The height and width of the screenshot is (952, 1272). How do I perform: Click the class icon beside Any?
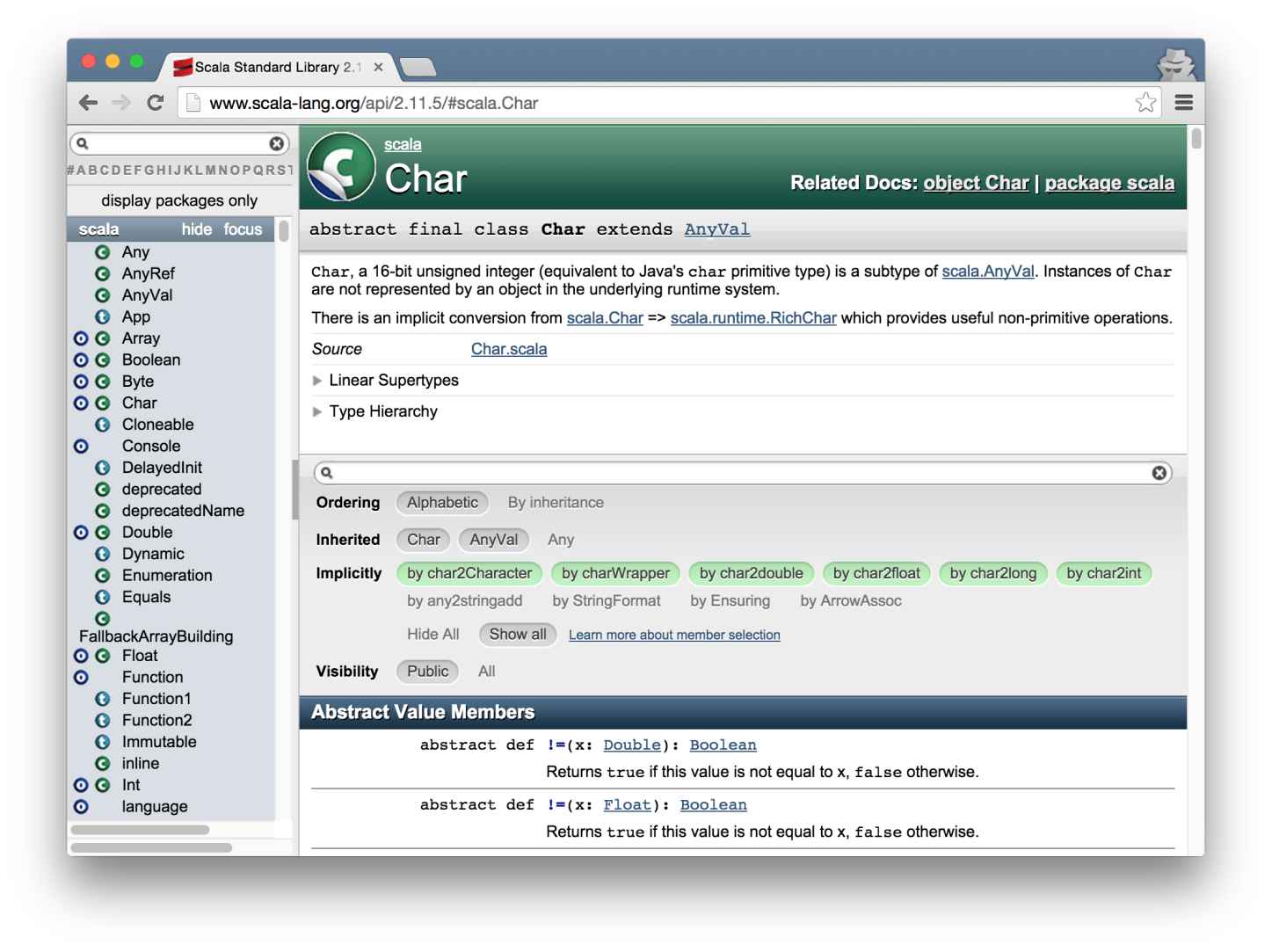tap(102, 252)
